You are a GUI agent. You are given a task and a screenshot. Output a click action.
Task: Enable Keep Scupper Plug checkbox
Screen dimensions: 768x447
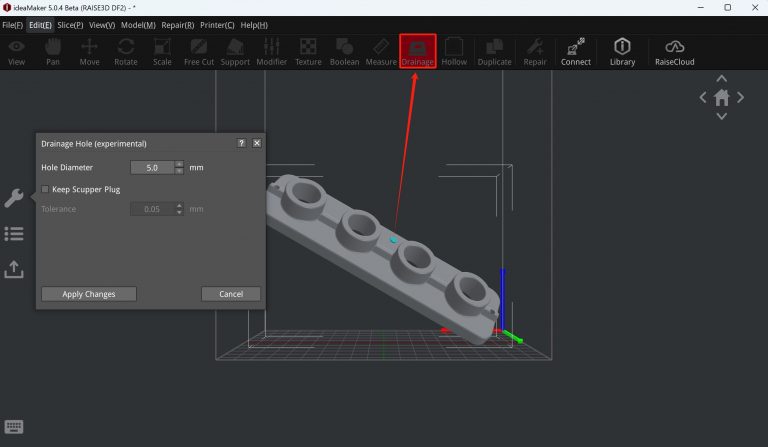click(x=45, y=189)
